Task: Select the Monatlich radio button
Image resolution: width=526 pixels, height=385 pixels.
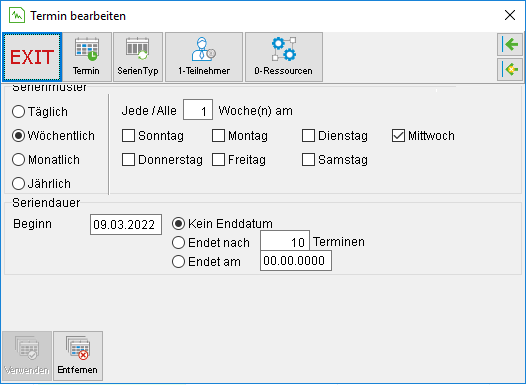Action: point(18,160)
